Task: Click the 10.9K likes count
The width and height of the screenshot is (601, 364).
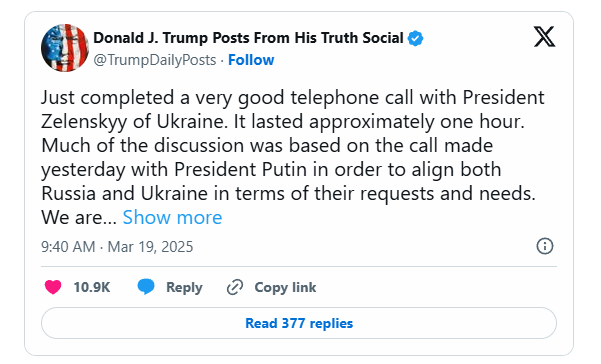Action: (x=92, y=287)
